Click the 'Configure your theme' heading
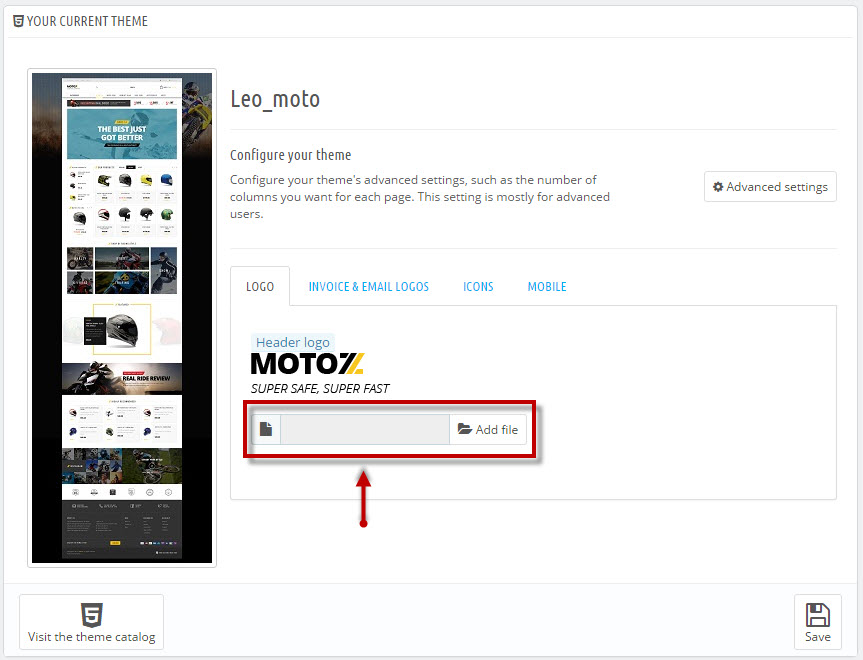863x660 pixels. pyautogui.click(x=291, y=155)
